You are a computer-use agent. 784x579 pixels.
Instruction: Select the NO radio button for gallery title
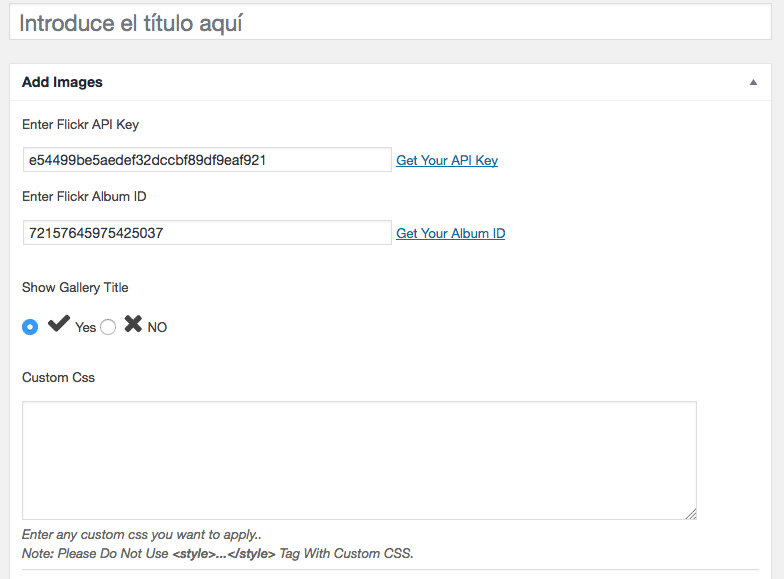[x=108, y=327]
